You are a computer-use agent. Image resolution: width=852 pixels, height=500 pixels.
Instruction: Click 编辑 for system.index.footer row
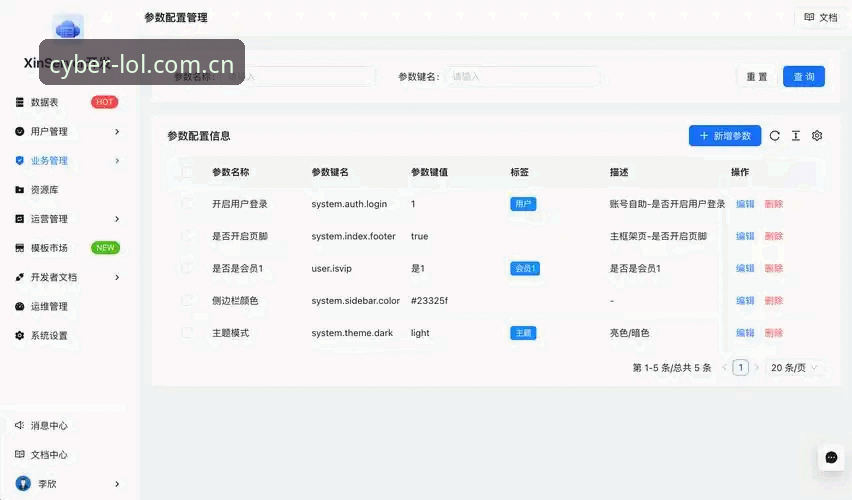coord(745,236)
